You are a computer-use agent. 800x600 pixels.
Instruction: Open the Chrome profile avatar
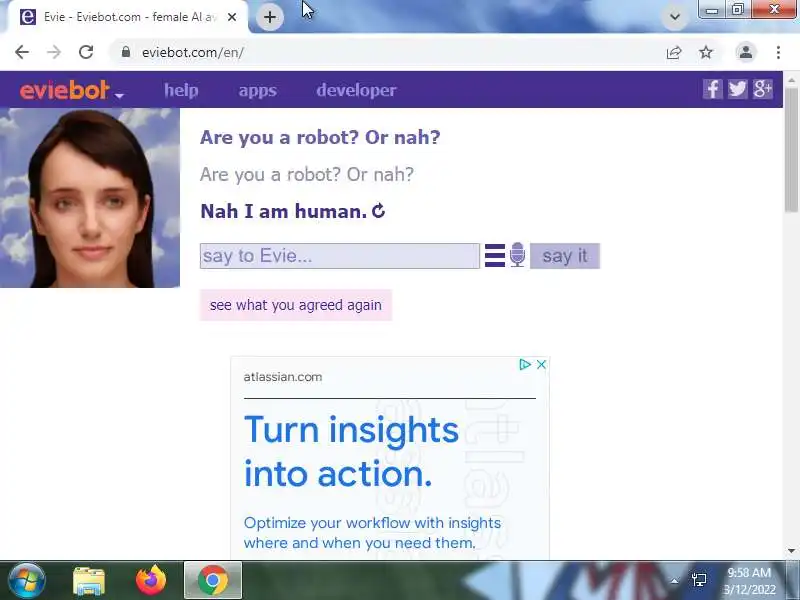pyautogui.click(x=745, y=52)
